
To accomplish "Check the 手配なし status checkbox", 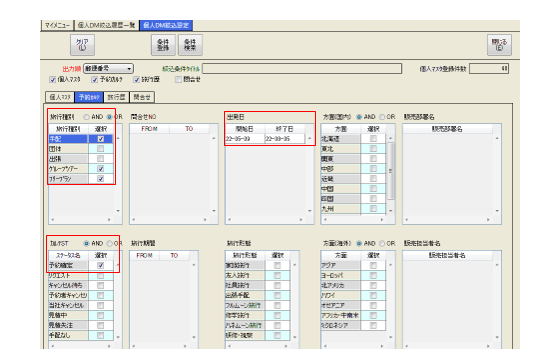I will pyautogui.click(x=101, y=335).
